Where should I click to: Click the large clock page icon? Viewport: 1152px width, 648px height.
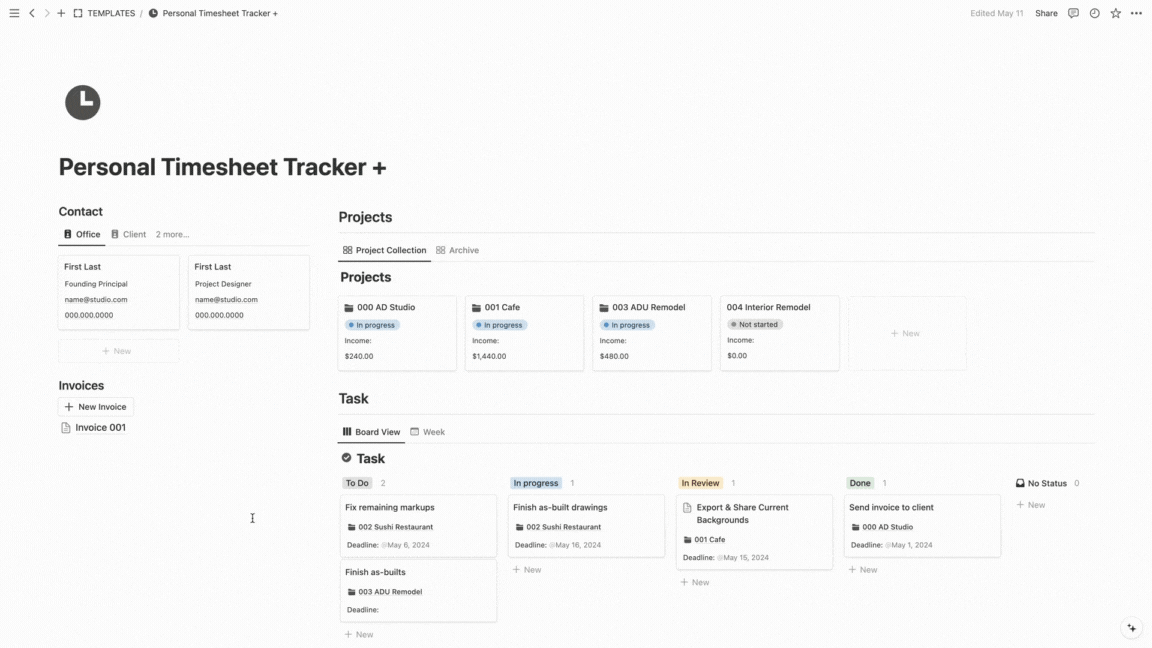click(x=83, y=102)
